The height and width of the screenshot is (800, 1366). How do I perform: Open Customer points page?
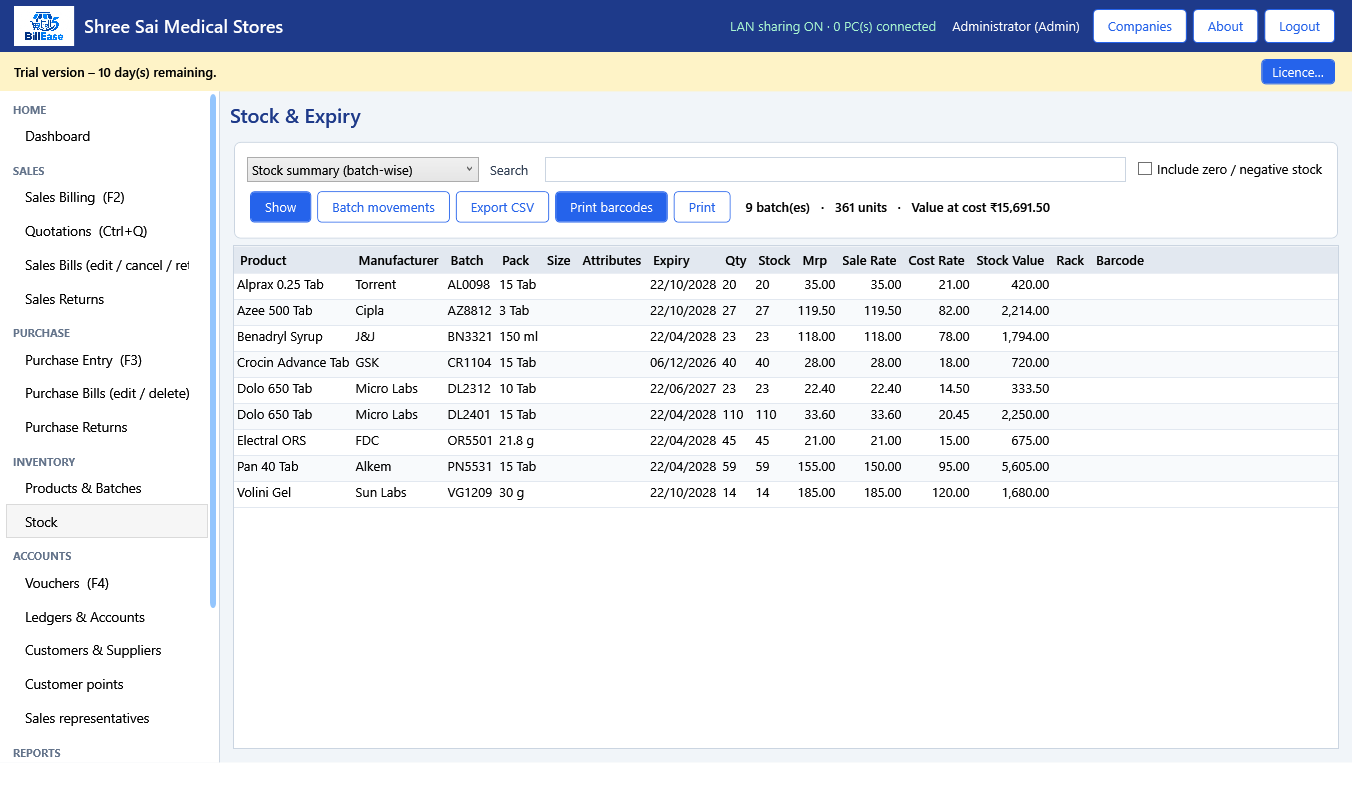tap(74, 684)
